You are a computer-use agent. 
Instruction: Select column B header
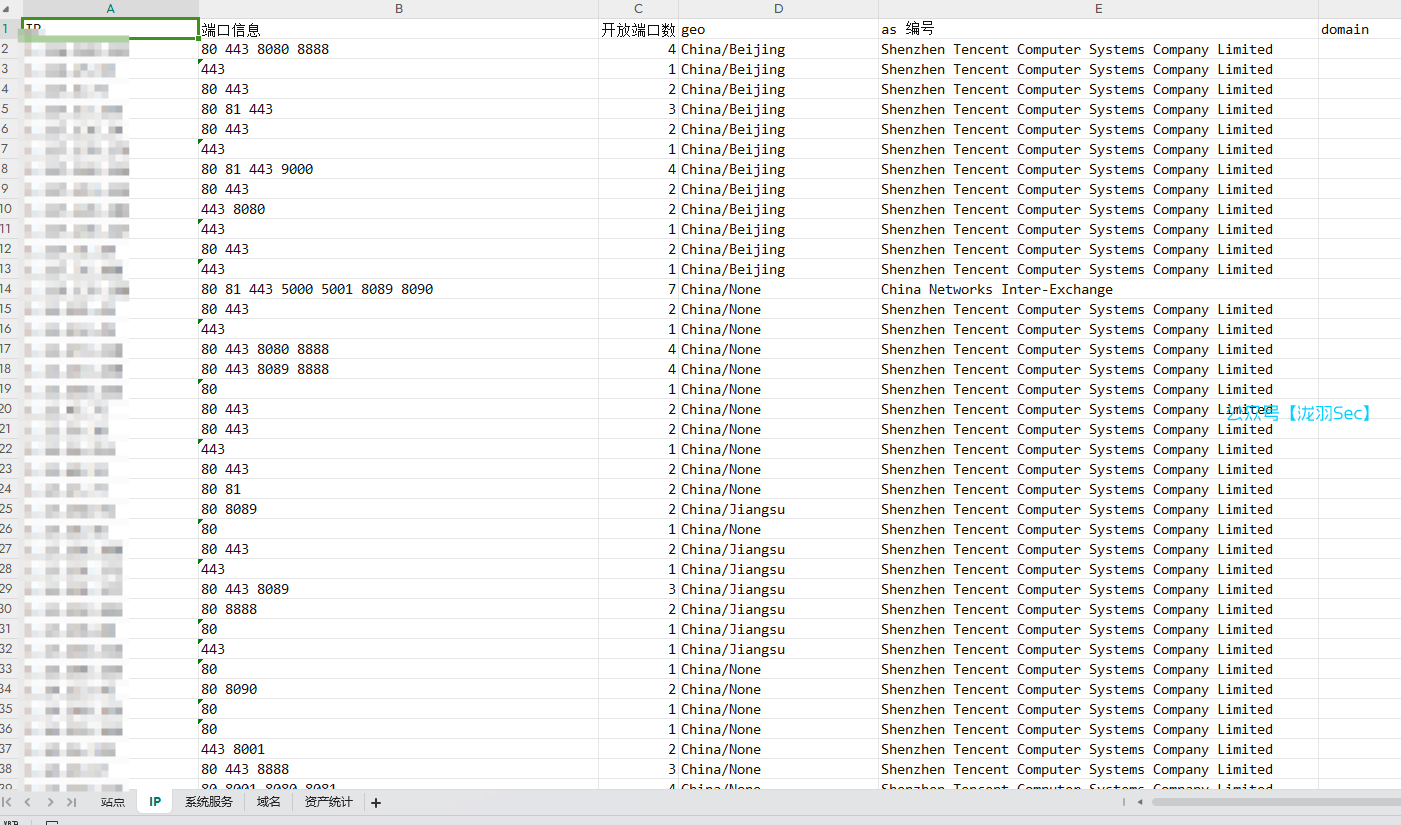[399, 9]
